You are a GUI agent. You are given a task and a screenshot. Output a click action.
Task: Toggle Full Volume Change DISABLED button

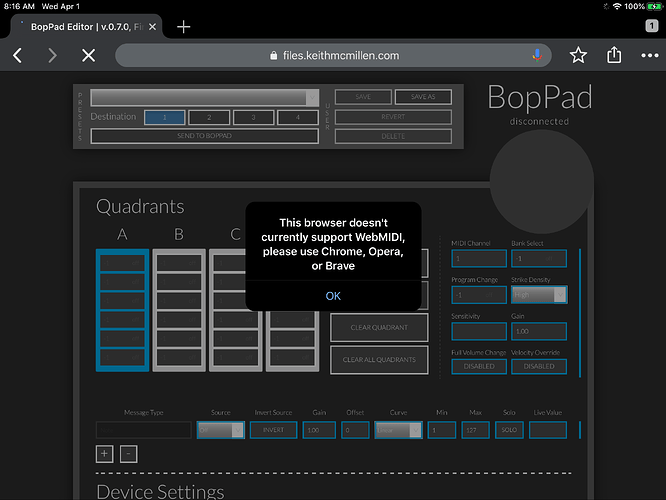[x=479, y=367]
